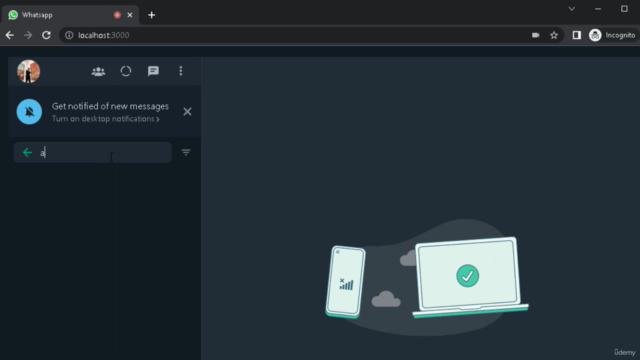Click 'Get notified of new messages' text
The width and height of the screenshot is (640, 360).
[x=110, y=106]
